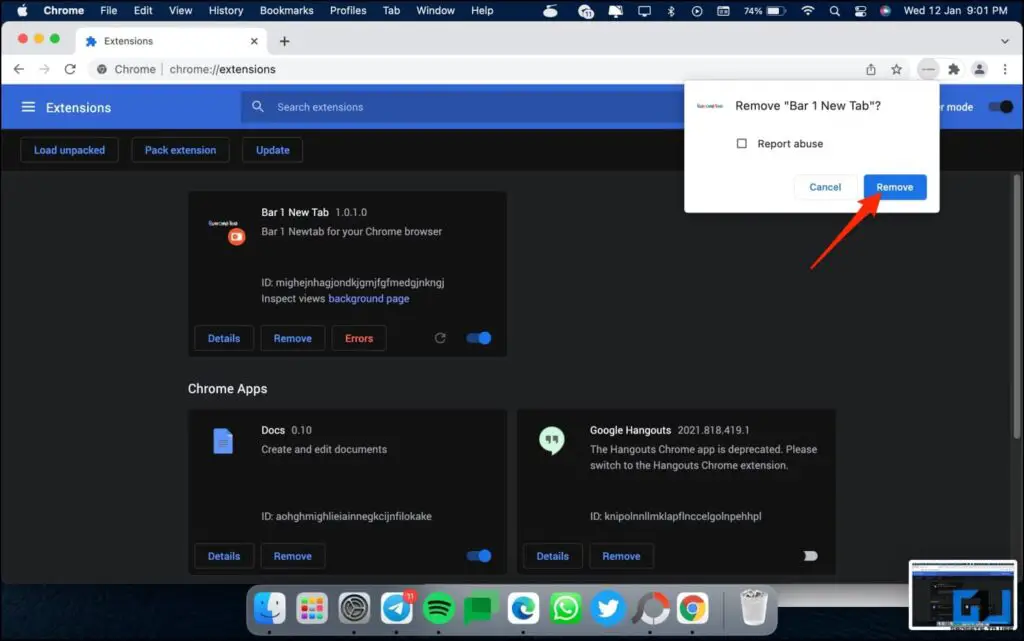Bookmark this page with the star icon
The width and height of the screenshot is (1024, 641).
897,69
